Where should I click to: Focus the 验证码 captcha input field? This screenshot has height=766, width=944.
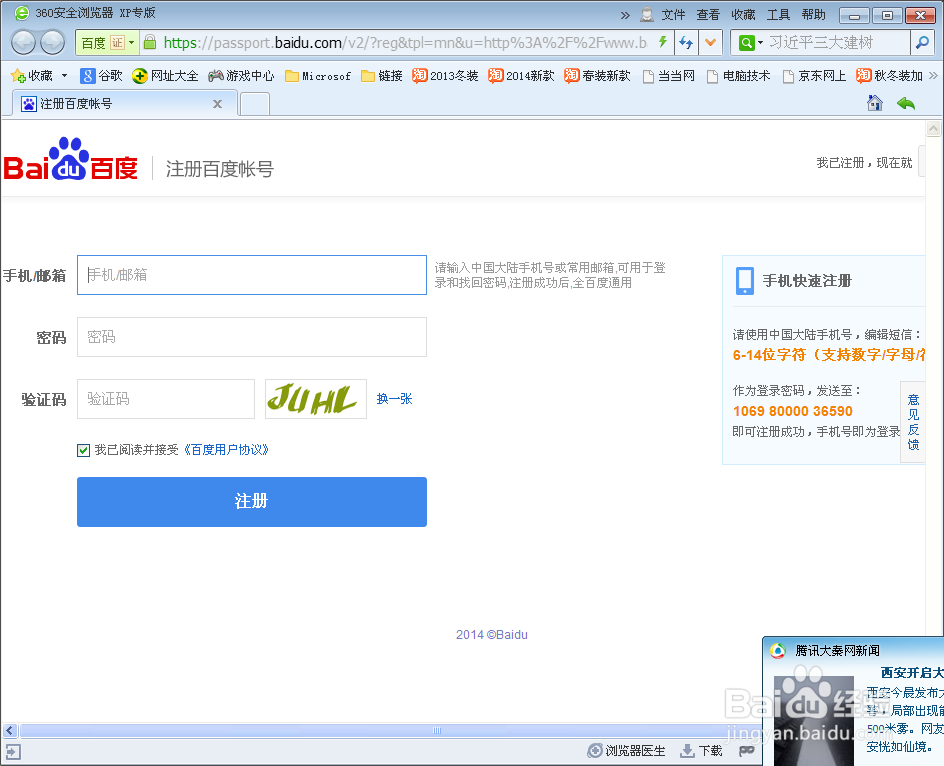point(166,399)
